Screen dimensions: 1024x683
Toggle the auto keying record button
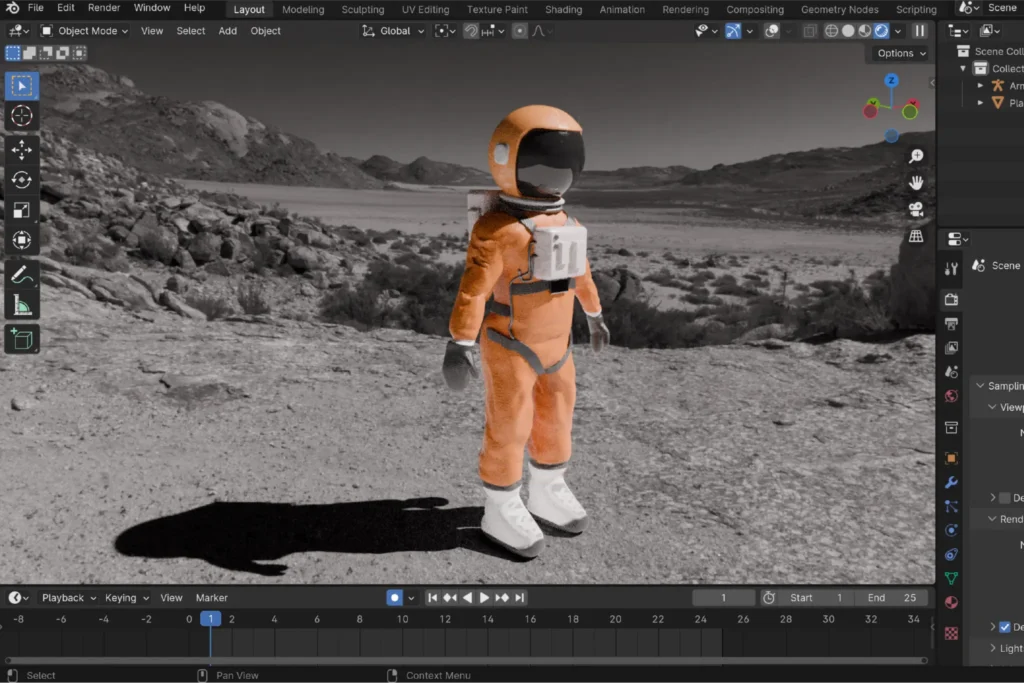[395, 598]
